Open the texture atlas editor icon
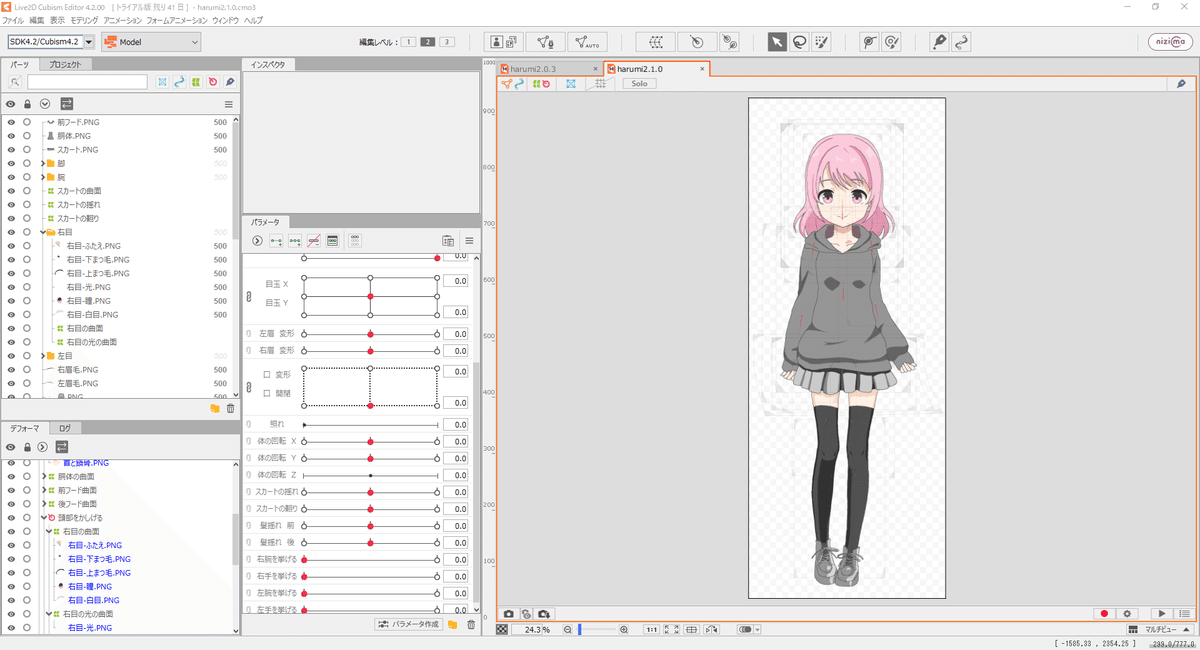Image resolution: width=1200 pixels, height=650 pixels. (x=503, y=42)
